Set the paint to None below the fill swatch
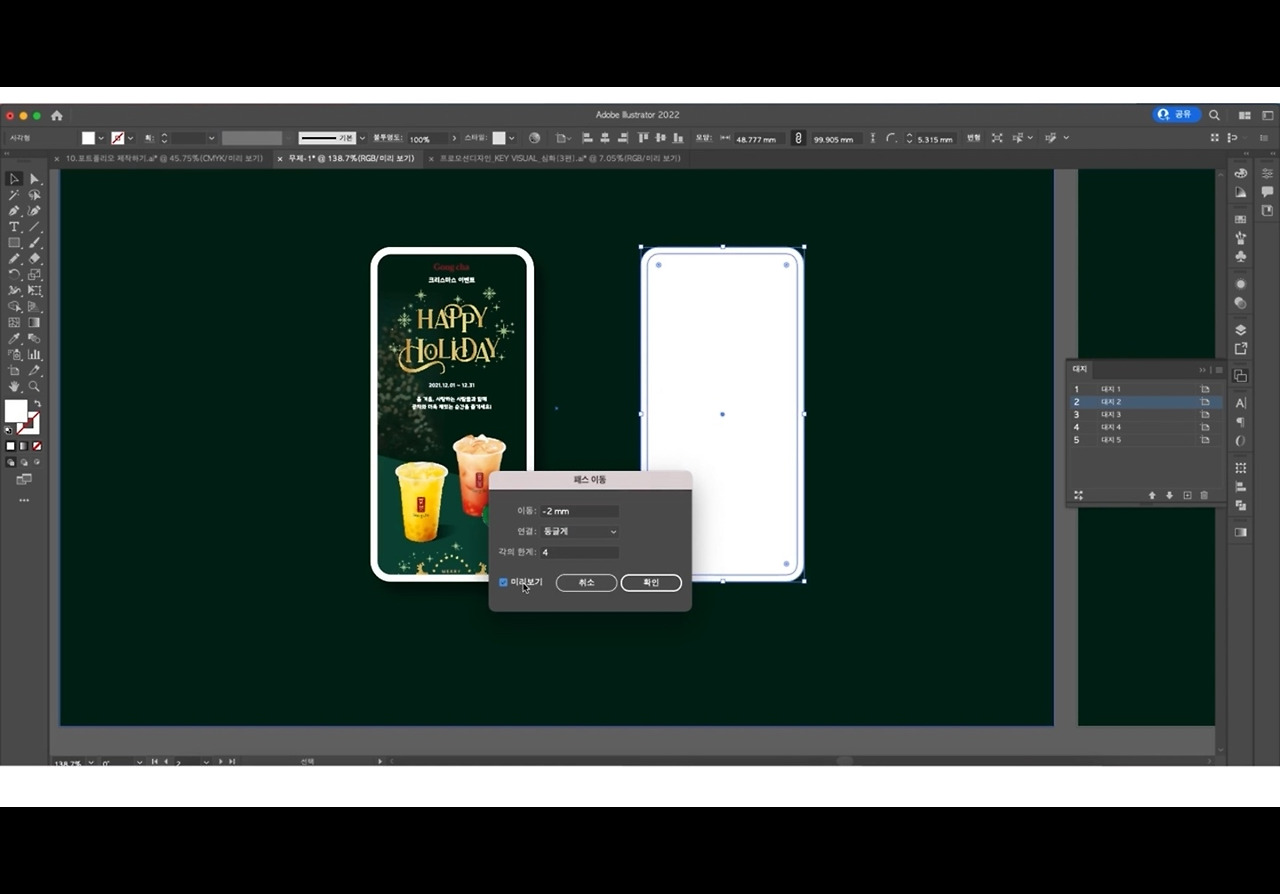The image size is (1280, 894). 37,446
